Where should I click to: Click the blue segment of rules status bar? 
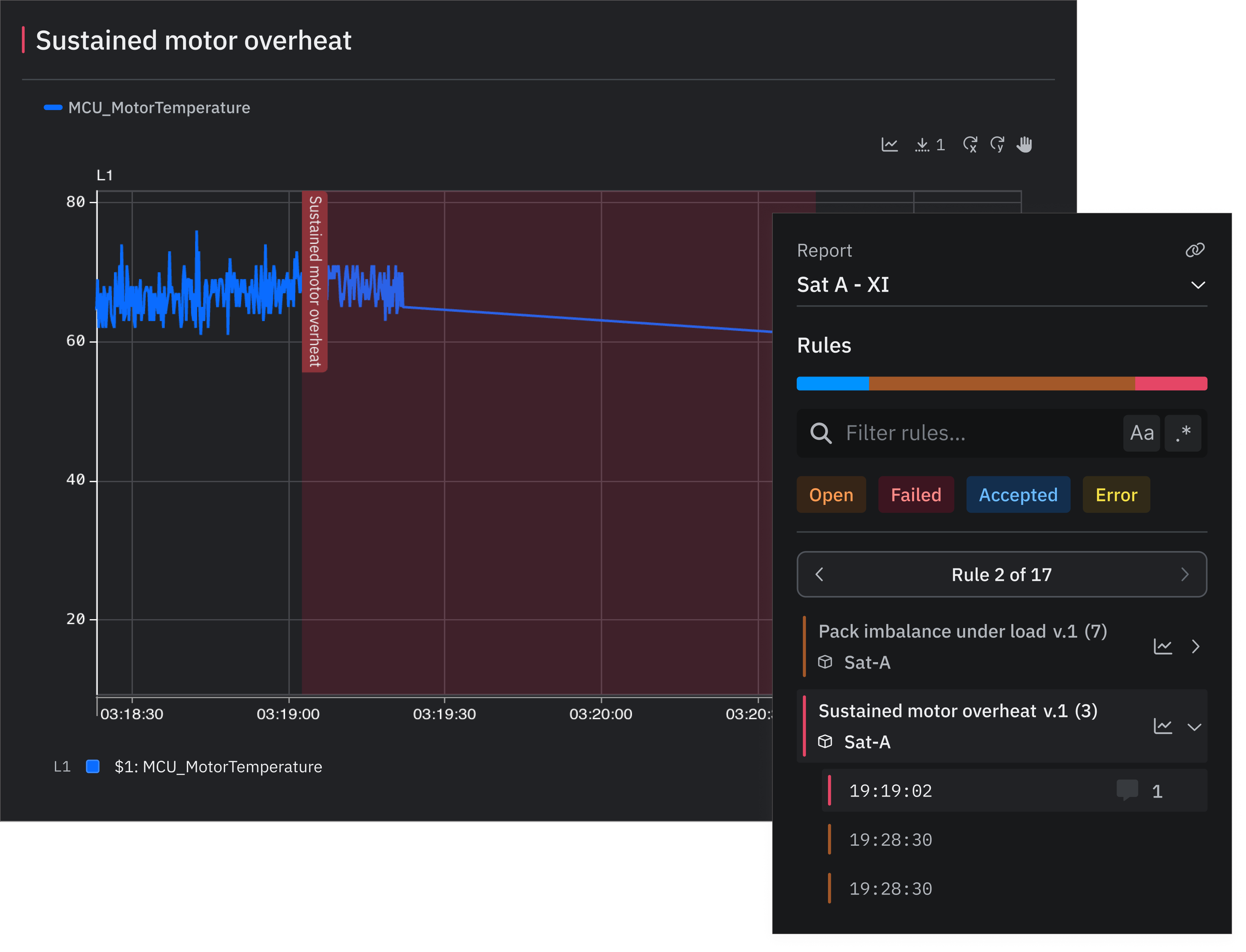832,384
